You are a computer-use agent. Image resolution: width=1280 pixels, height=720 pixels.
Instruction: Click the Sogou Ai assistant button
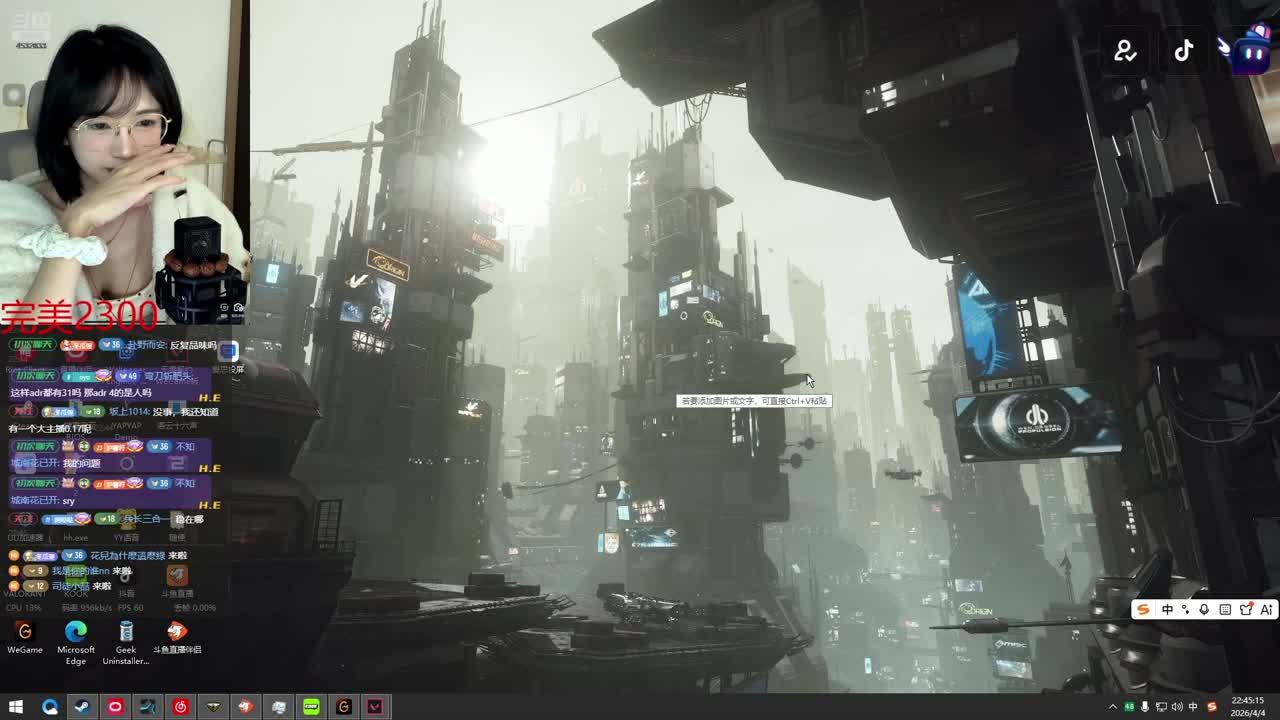[x=1266, y=610]
